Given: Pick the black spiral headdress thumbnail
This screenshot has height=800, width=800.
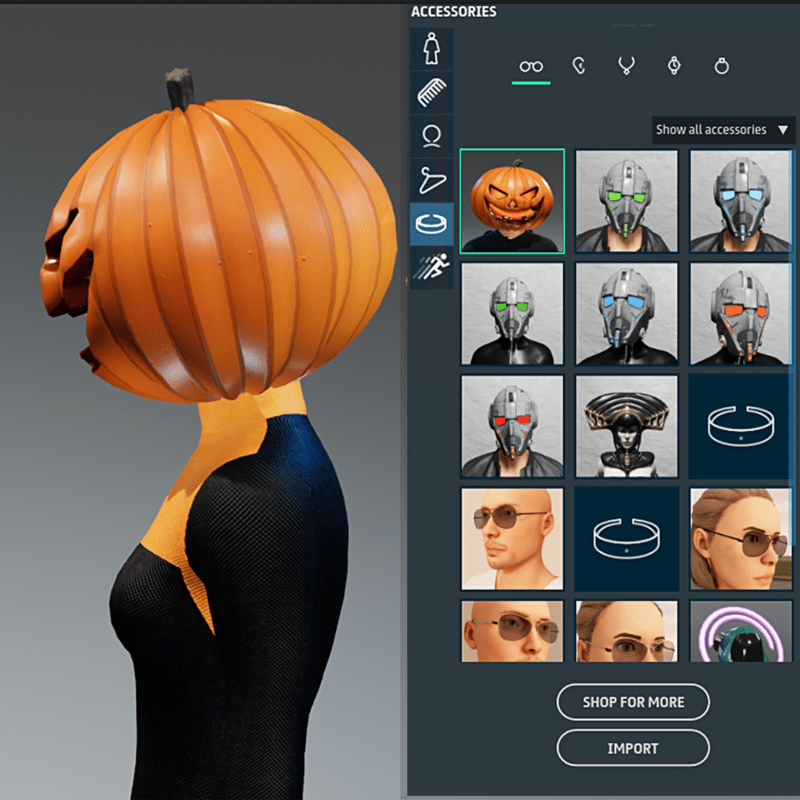Looking at the screenshot, I should (627, 427).
